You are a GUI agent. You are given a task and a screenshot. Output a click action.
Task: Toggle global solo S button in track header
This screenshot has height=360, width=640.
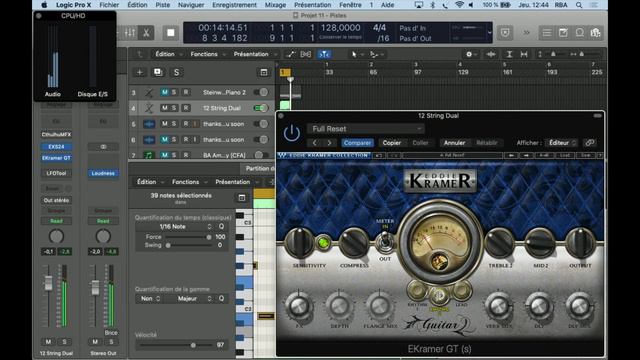click(176, 72)
